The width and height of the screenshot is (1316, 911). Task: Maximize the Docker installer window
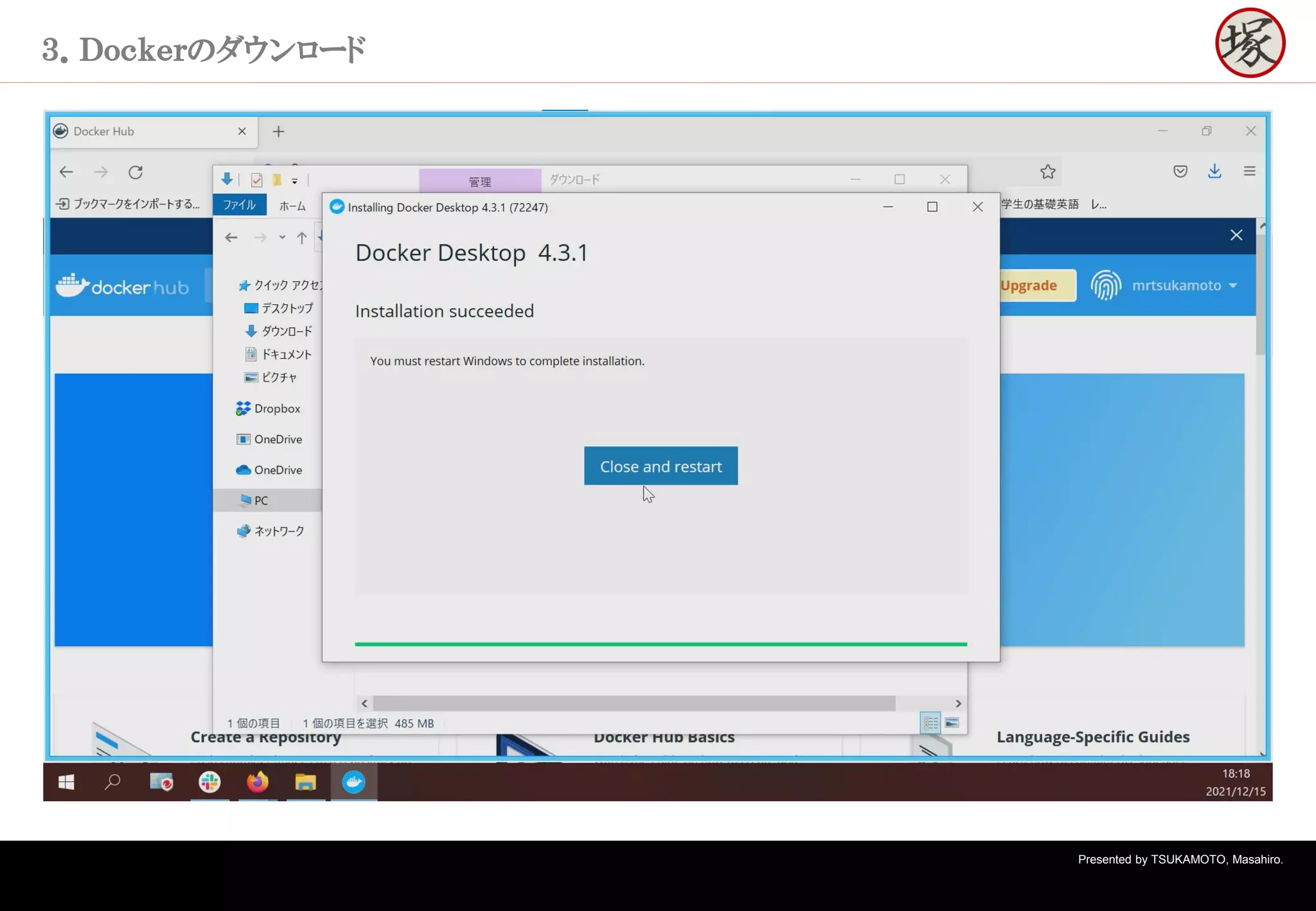[x=932, y=207]
